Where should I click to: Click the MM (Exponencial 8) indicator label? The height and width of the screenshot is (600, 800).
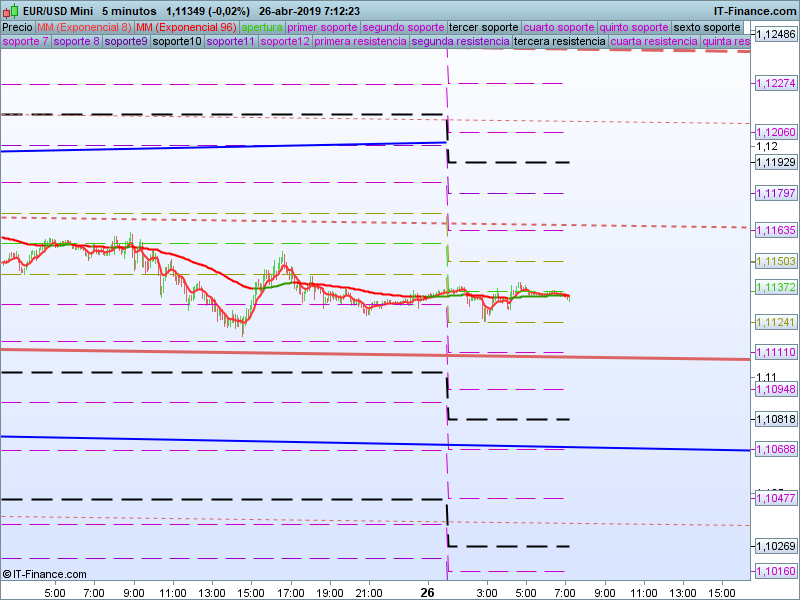[84, 27]
